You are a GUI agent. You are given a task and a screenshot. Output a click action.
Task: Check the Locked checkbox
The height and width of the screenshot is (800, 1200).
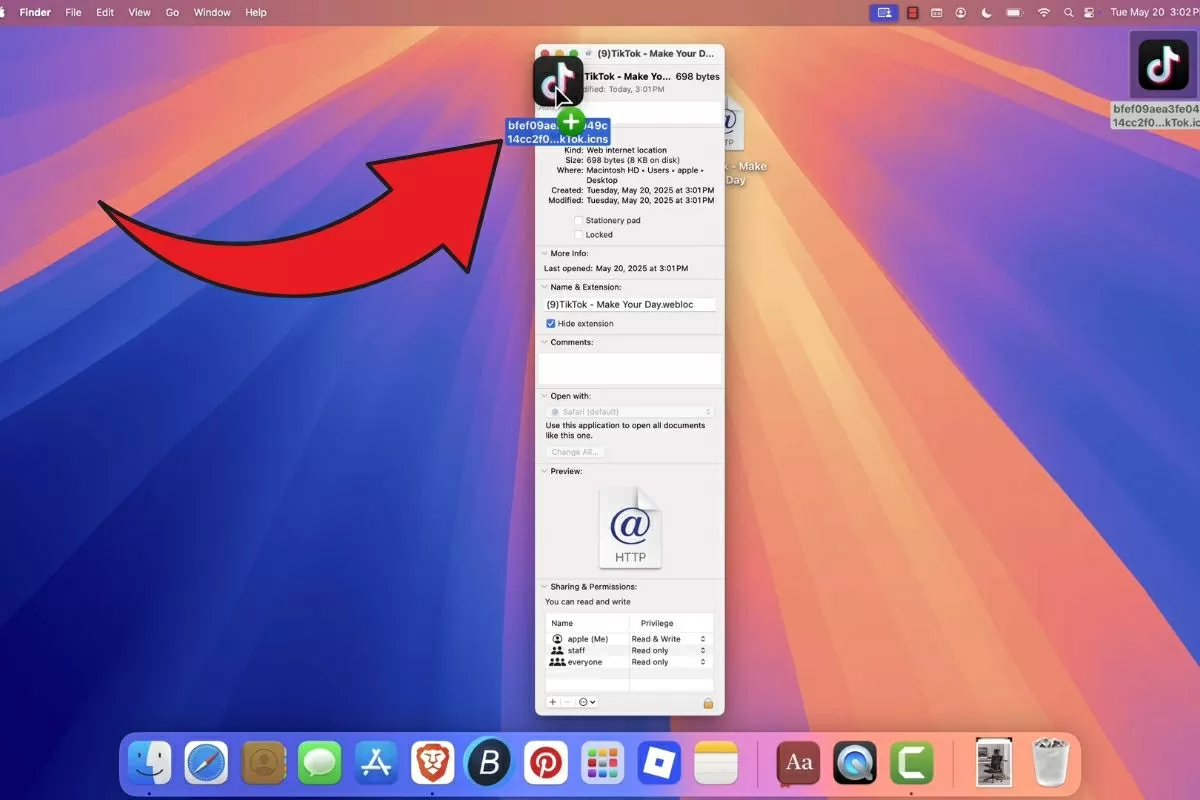pyautogui.click(x=578, y=235)
